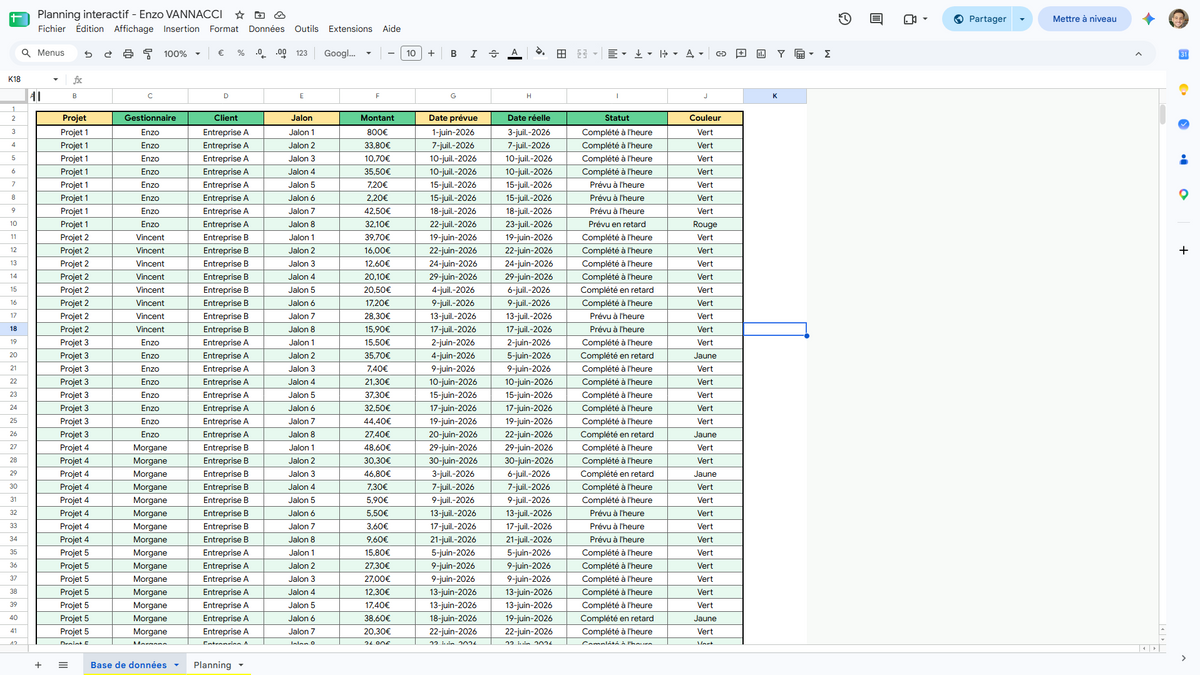This screenshot has width=1200, height=675.
Task: Toggle bold formatting
Action: click(454, 54)
